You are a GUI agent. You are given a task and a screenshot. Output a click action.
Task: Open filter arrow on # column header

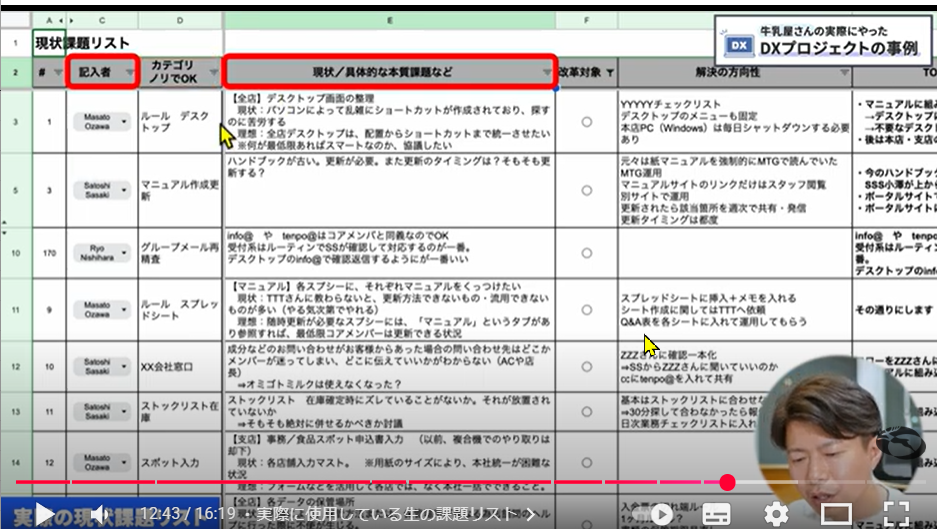click(x=57, y=74)
